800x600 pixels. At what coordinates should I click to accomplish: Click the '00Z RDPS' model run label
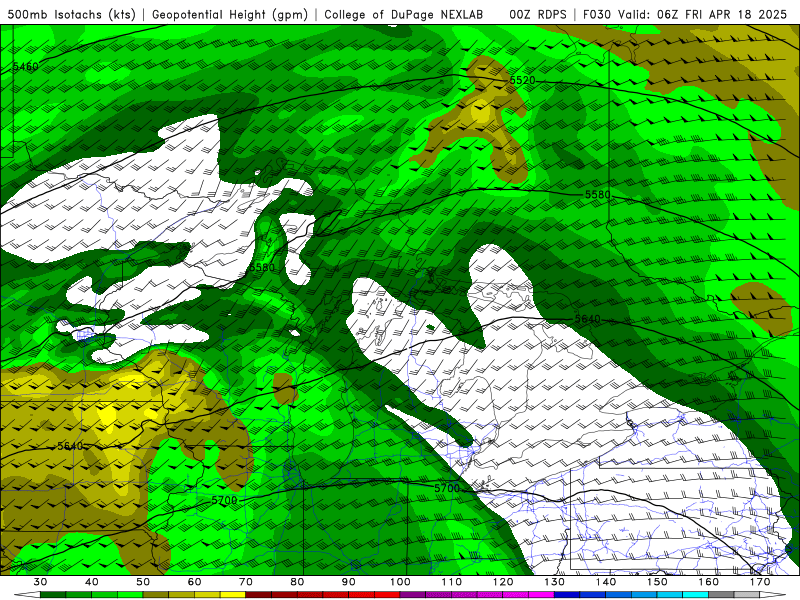537,15
